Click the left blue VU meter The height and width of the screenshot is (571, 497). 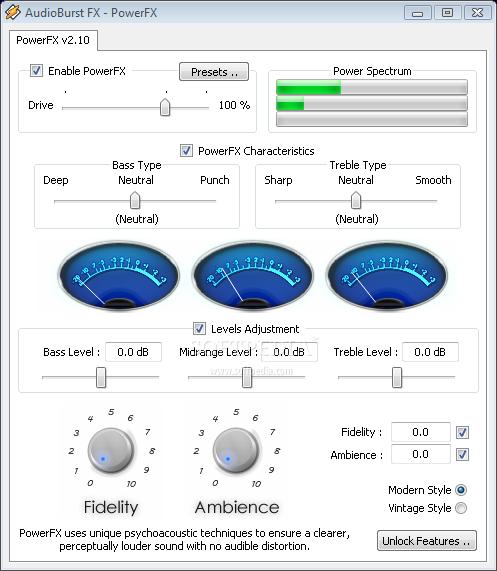coord(119,275)
